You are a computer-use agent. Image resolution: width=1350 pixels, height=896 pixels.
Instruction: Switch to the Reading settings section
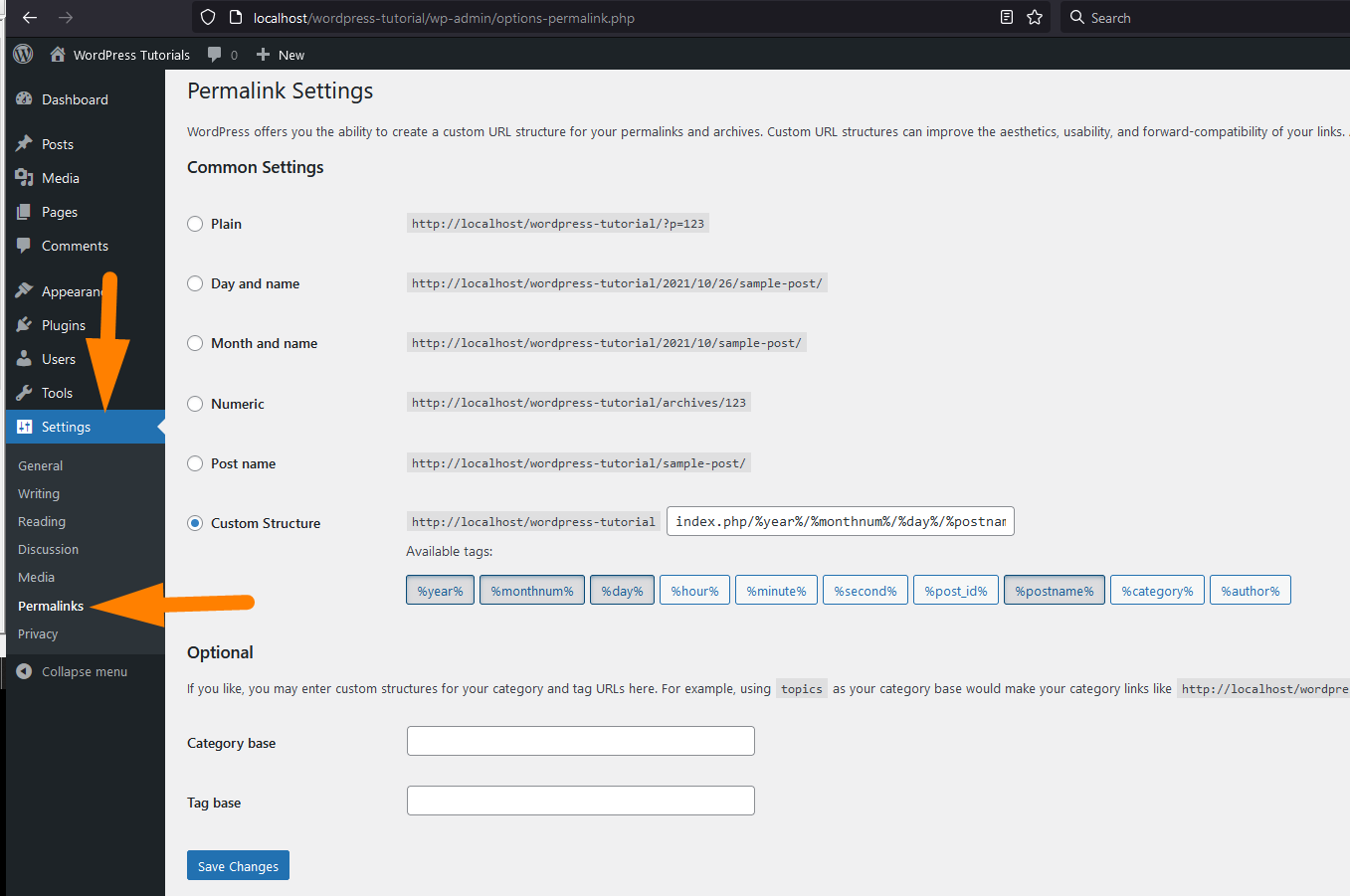[41, 521]
